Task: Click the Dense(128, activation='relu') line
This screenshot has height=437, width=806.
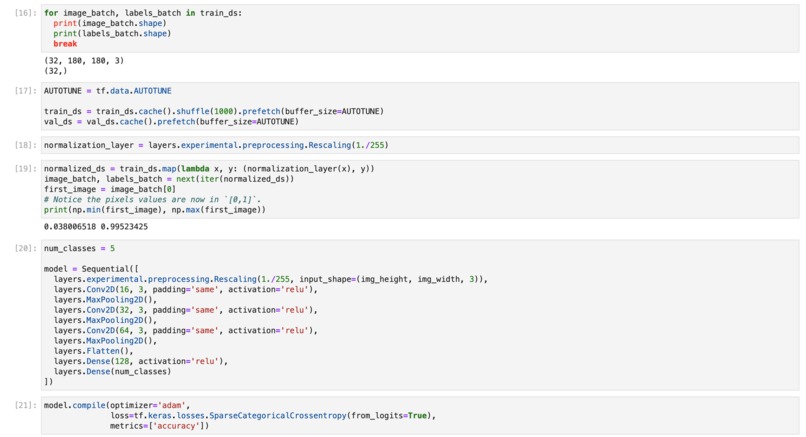Action: click(x=140, y=361)
